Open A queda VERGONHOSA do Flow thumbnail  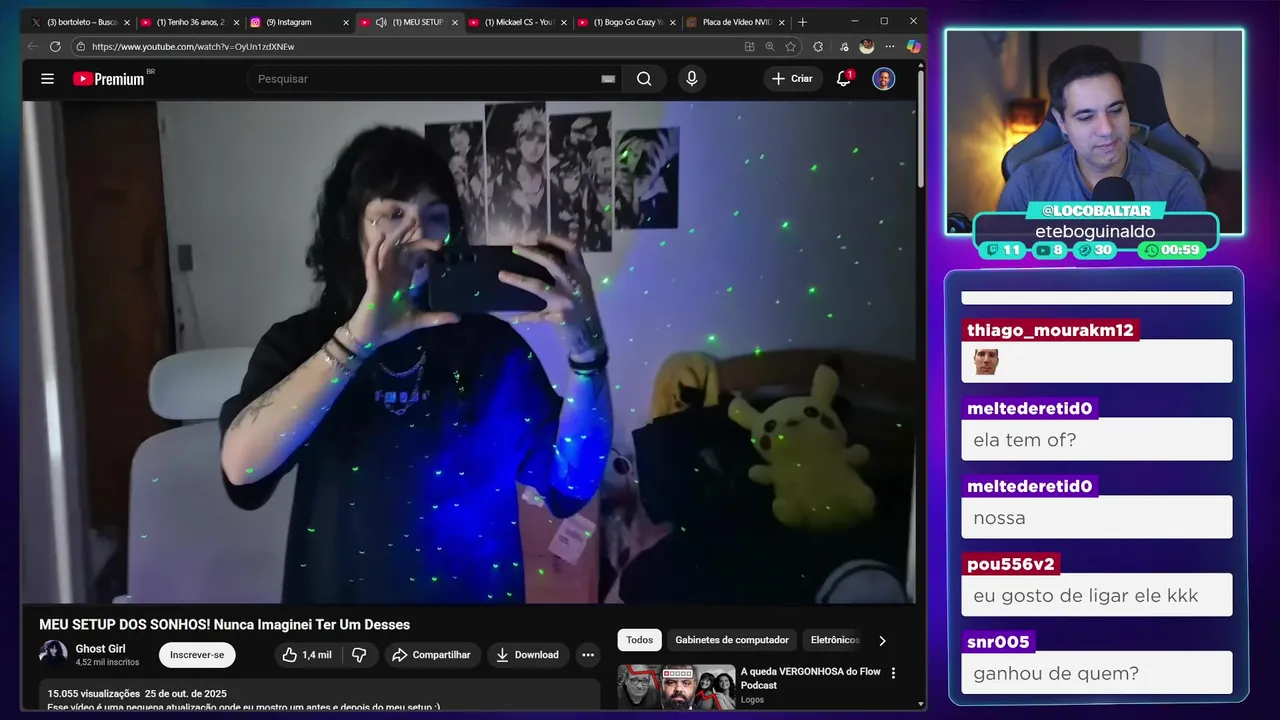point(676,687)
